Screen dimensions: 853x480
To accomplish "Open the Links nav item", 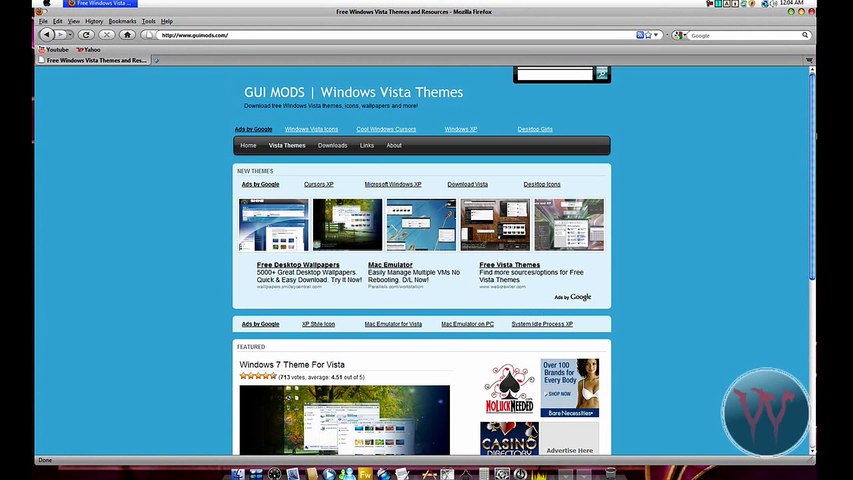I will [x=367, y=145].
